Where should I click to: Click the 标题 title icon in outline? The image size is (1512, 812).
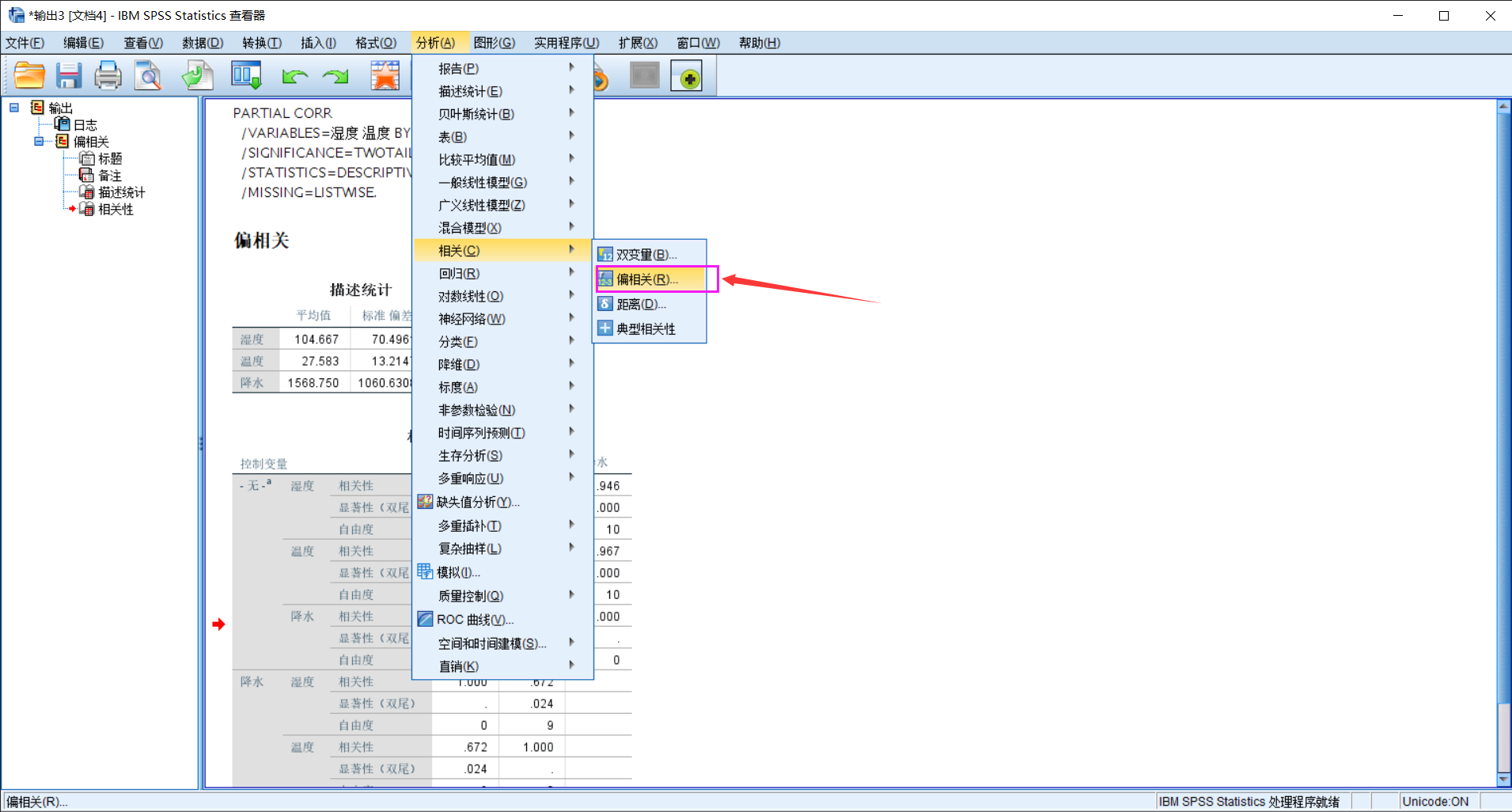[x=87, y=158]
